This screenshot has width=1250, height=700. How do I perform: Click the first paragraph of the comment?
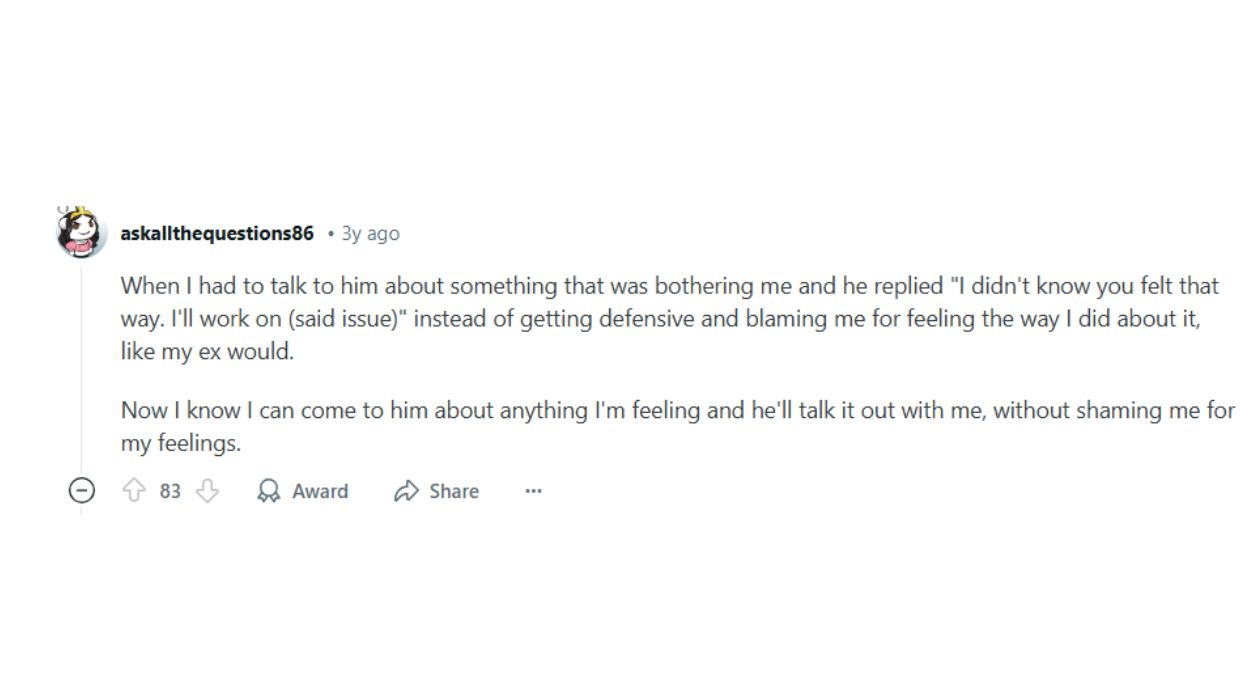[x=670, y=319]
